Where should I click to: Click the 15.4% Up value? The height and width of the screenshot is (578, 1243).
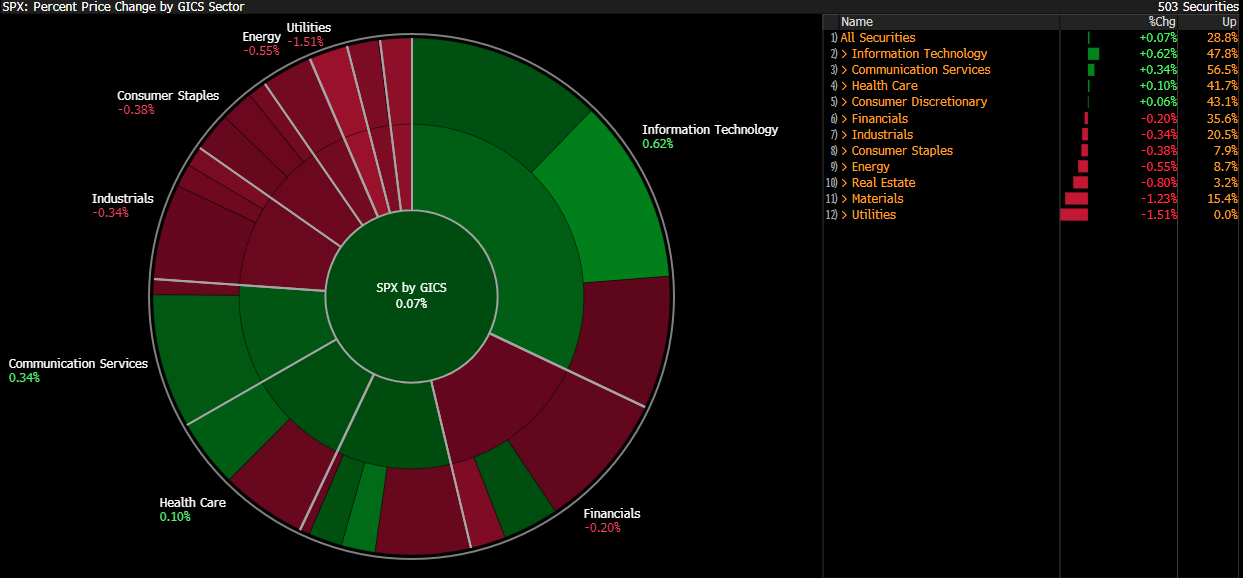pos(1222,199)
